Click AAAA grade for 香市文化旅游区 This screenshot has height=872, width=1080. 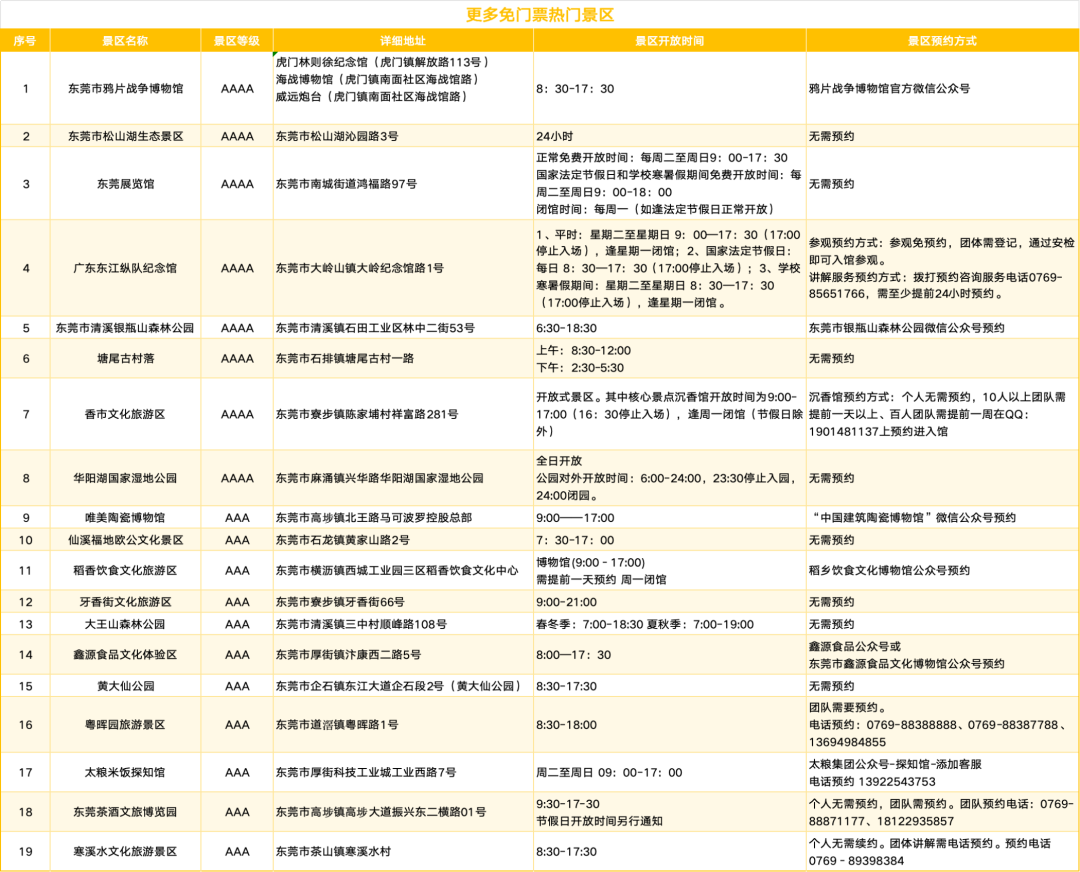point(237,414)
